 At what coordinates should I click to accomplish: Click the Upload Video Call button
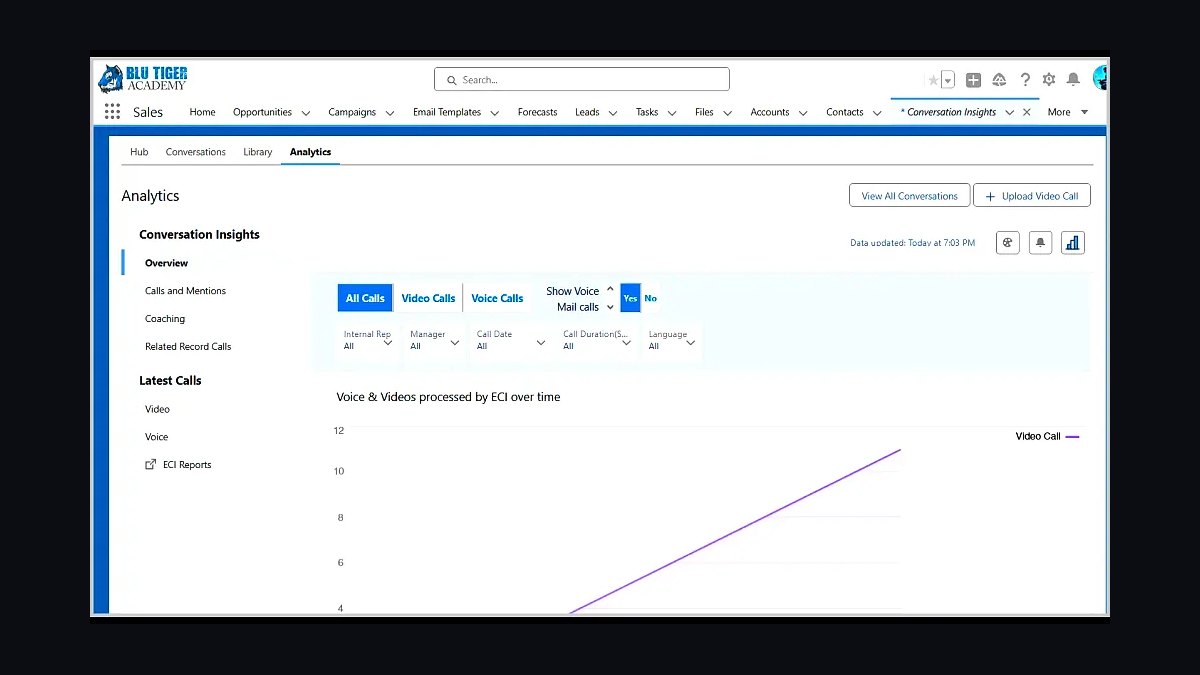pos(1032,196)
